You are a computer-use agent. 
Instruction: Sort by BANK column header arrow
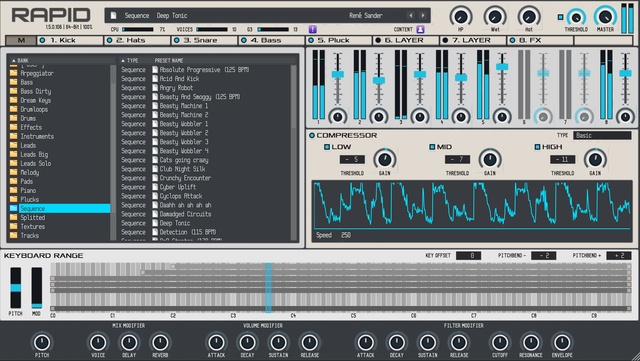pos(13,60)
